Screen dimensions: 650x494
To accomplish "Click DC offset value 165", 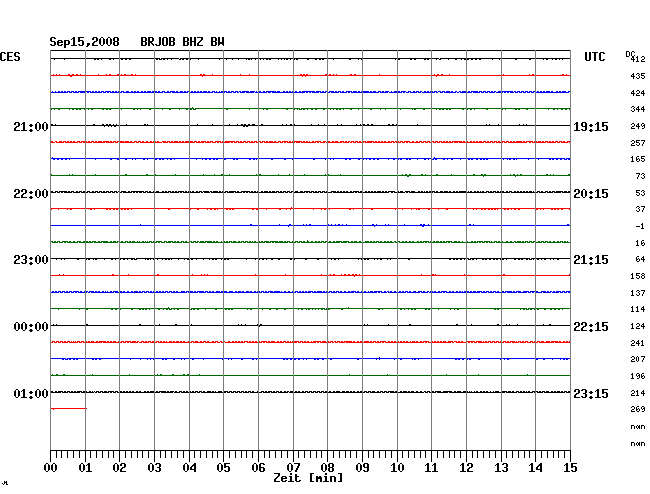I will (x=638, y=159).
